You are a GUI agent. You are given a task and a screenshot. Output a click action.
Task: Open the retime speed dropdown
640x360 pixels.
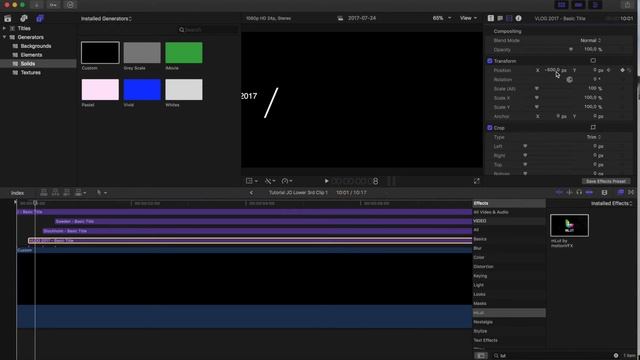click(x=287, y=181)
